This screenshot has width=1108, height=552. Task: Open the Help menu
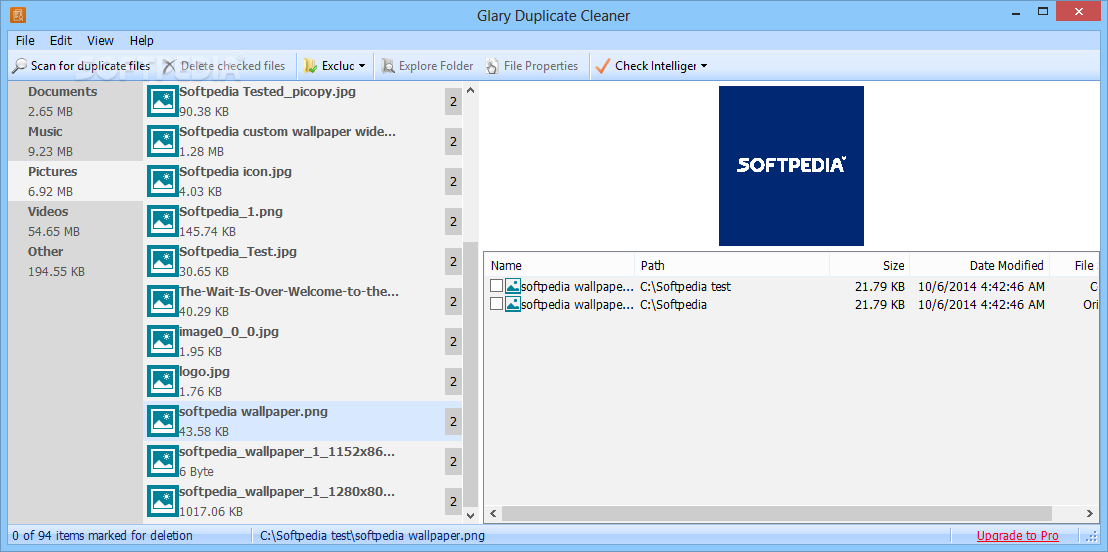[x=141, y=40]
